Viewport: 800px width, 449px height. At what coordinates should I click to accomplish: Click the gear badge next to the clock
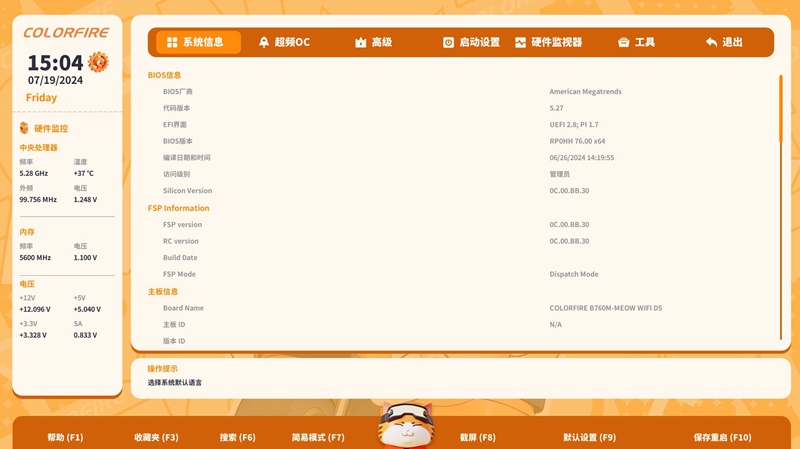[x=98, y=63]
